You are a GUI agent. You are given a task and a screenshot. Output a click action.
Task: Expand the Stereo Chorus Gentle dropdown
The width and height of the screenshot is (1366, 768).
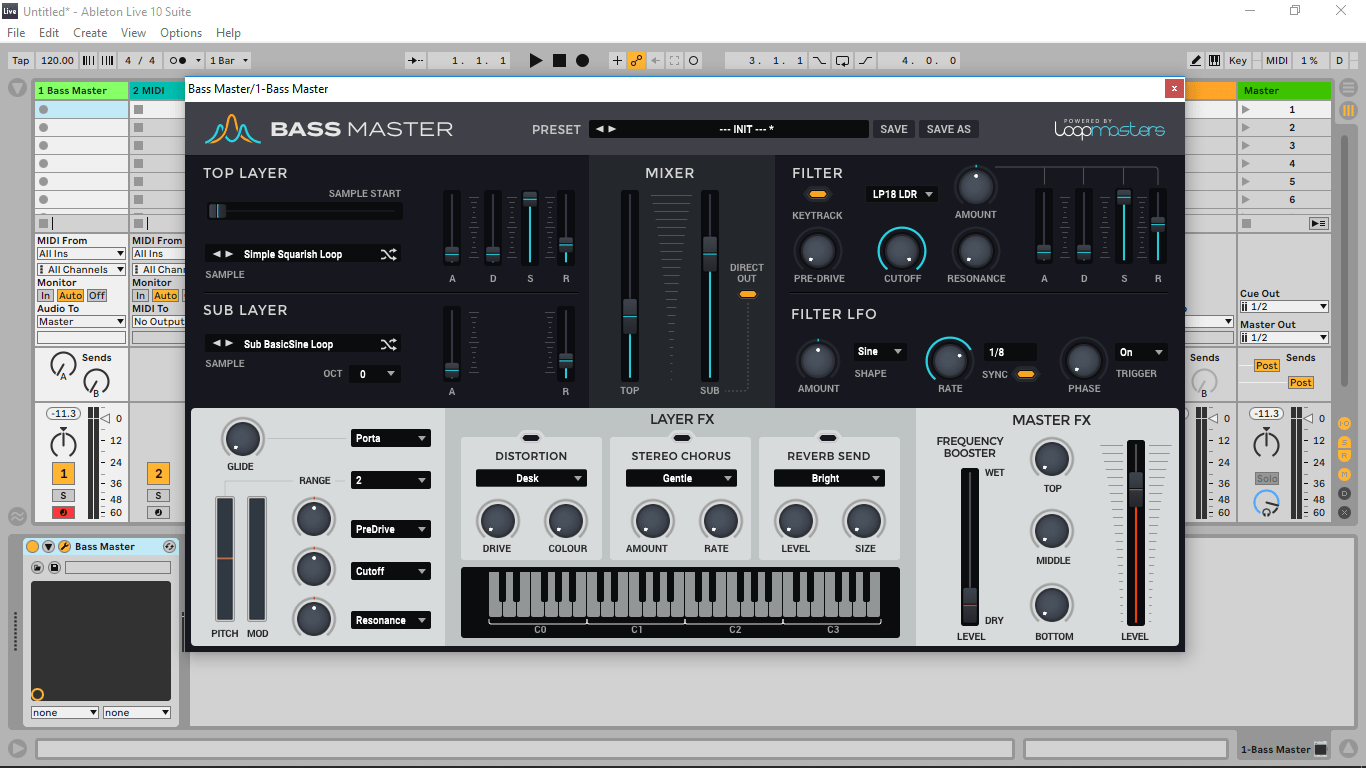[x=681, y=479]
